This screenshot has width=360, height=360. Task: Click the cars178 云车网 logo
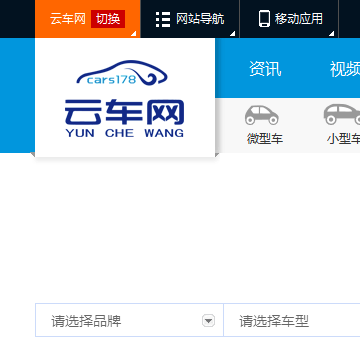124,99
